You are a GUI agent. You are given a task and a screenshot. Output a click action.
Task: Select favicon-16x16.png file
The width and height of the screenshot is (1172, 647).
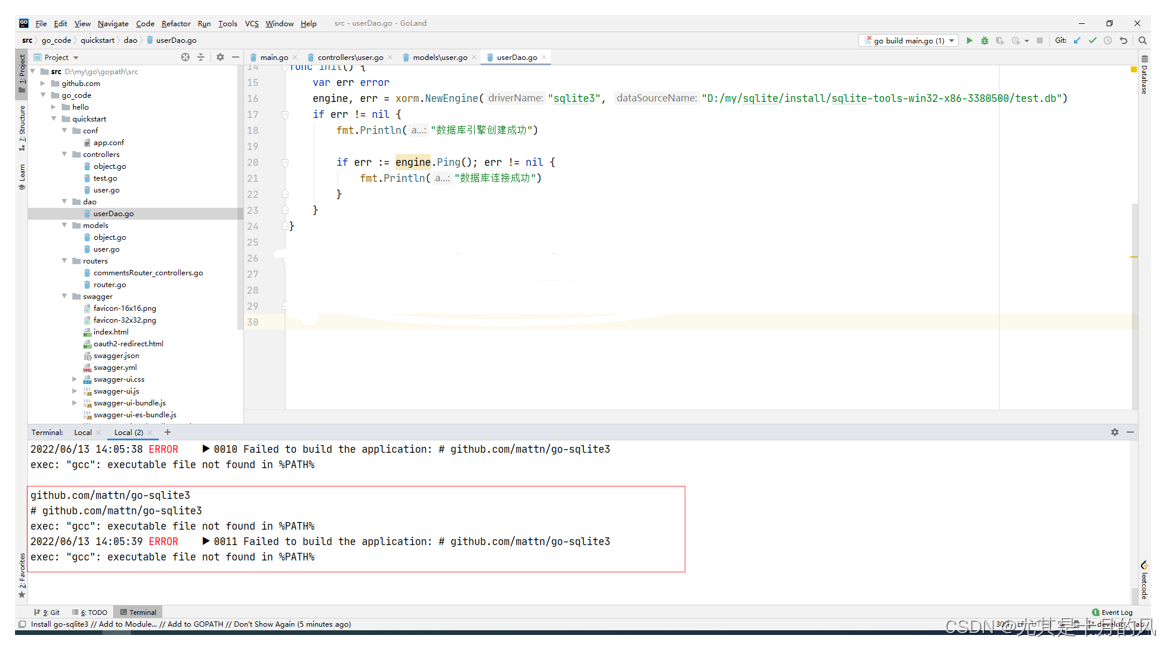(124, 308)
